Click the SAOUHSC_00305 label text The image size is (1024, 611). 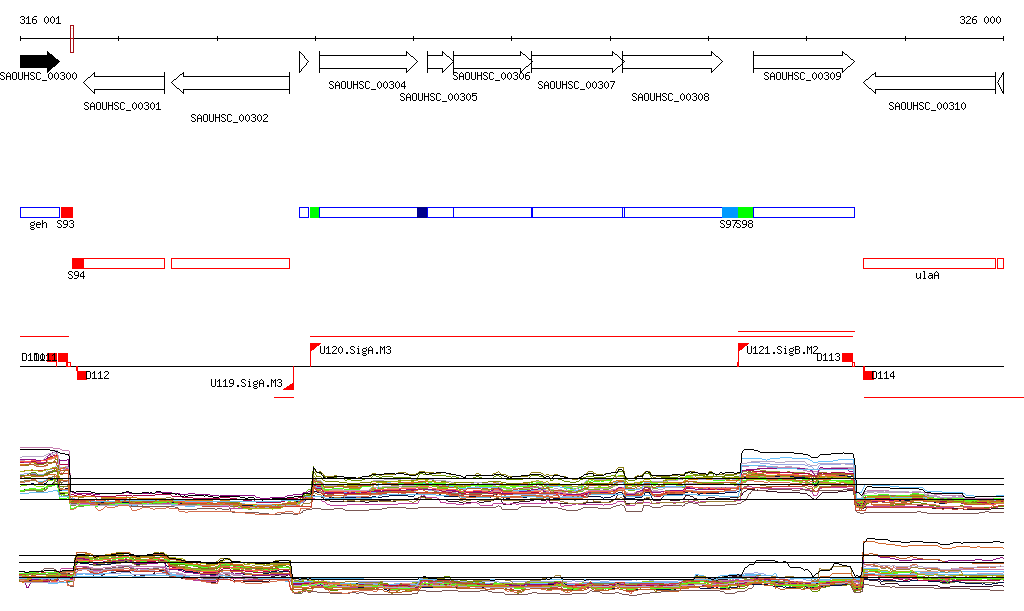(x=438, y=97)
